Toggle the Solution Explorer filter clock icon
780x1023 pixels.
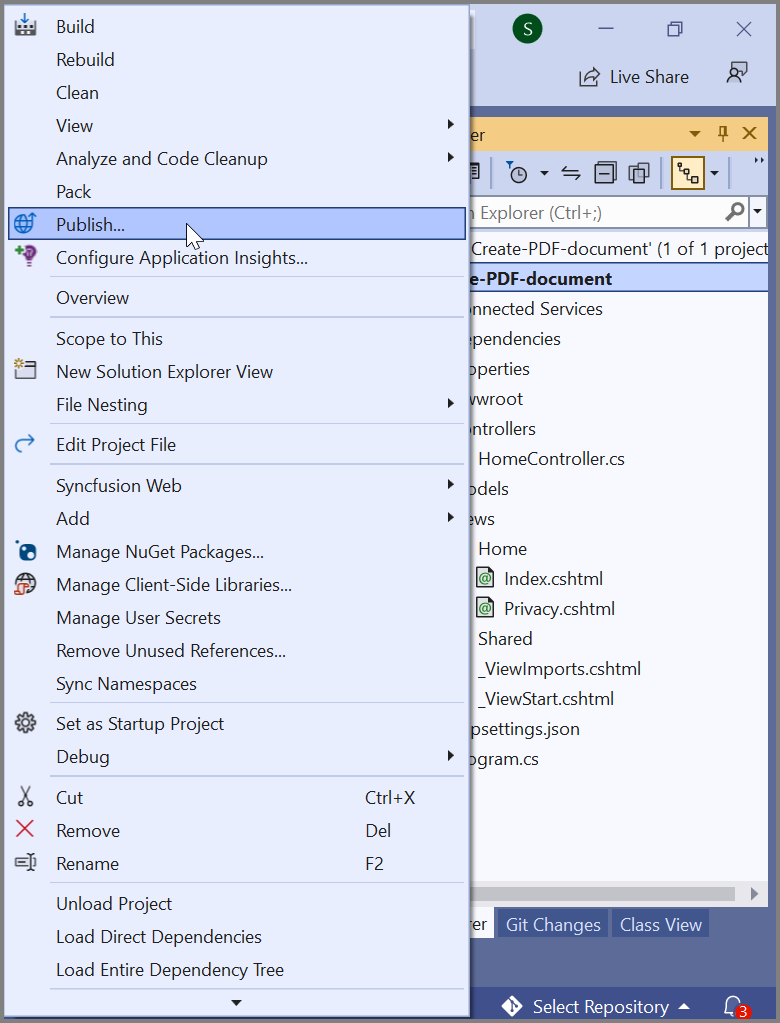[520, 172]
